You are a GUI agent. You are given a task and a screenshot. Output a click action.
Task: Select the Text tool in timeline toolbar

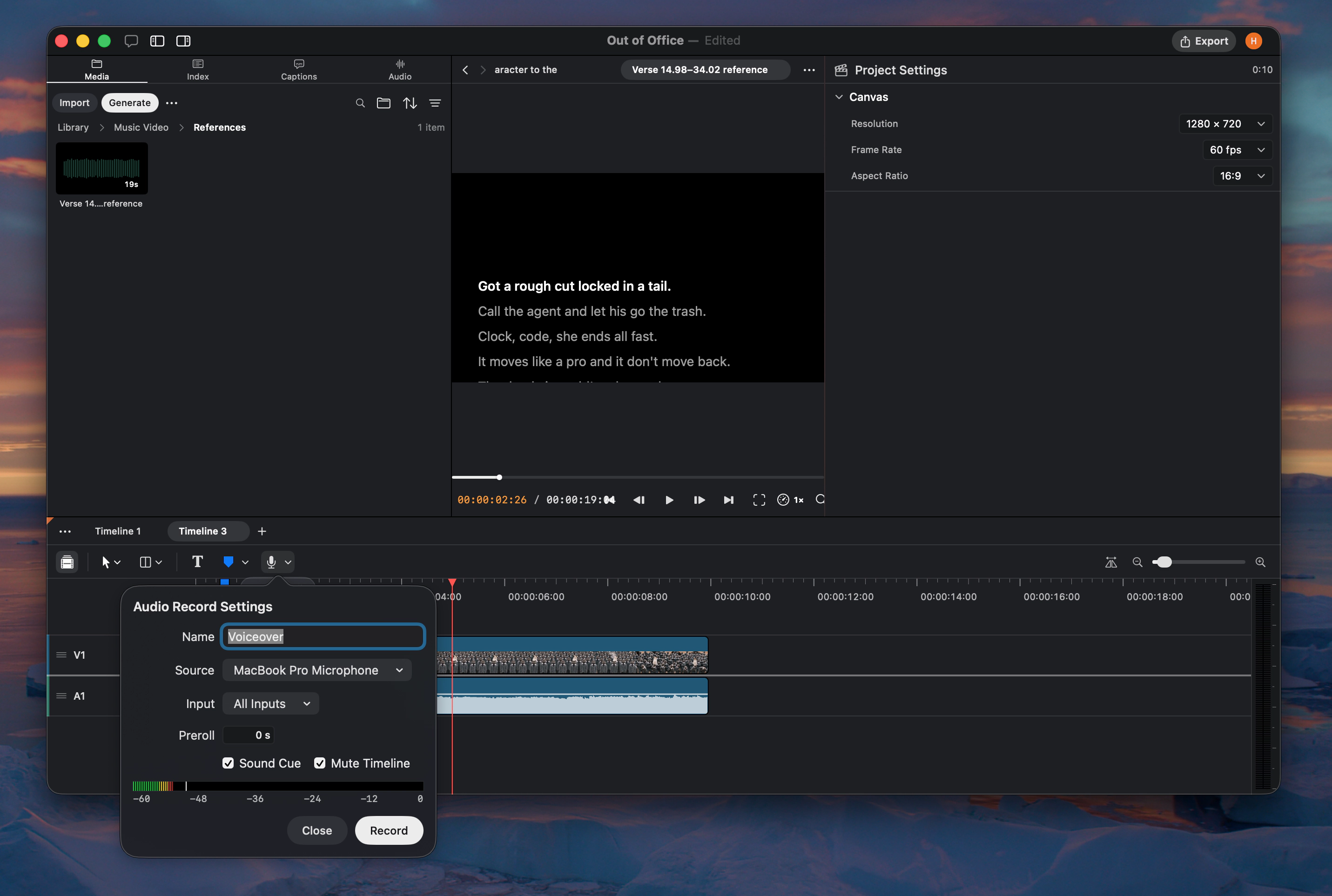coord(197,562)
